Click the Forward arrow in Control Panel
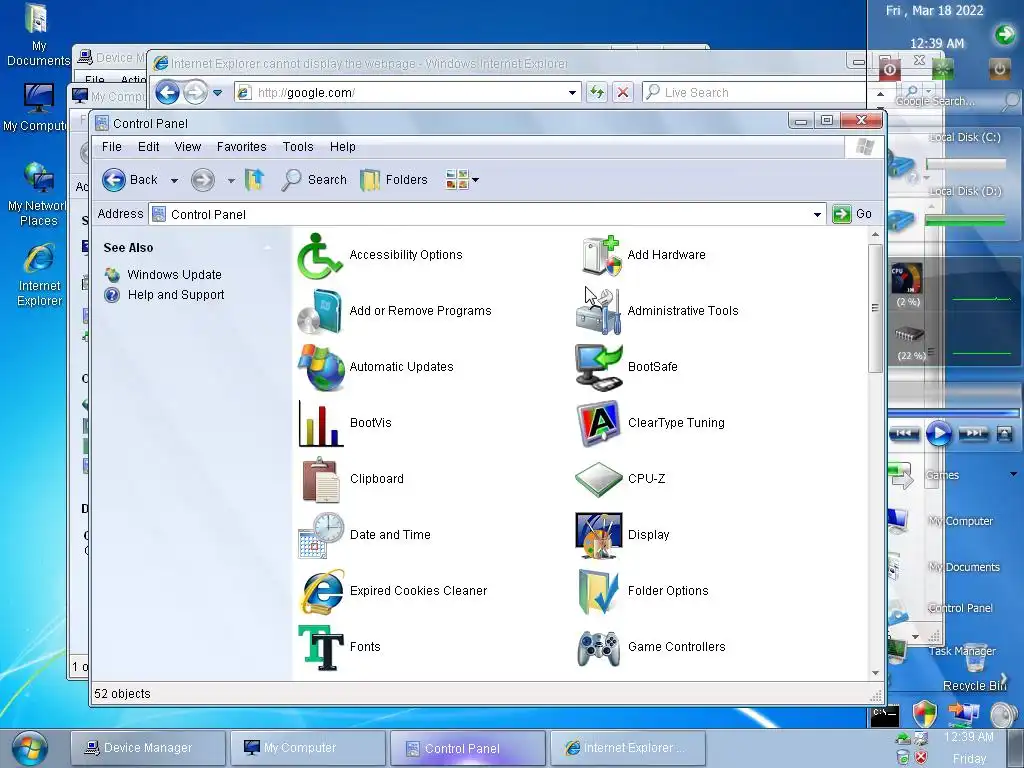1024x768 pixels. click(202, 180)
